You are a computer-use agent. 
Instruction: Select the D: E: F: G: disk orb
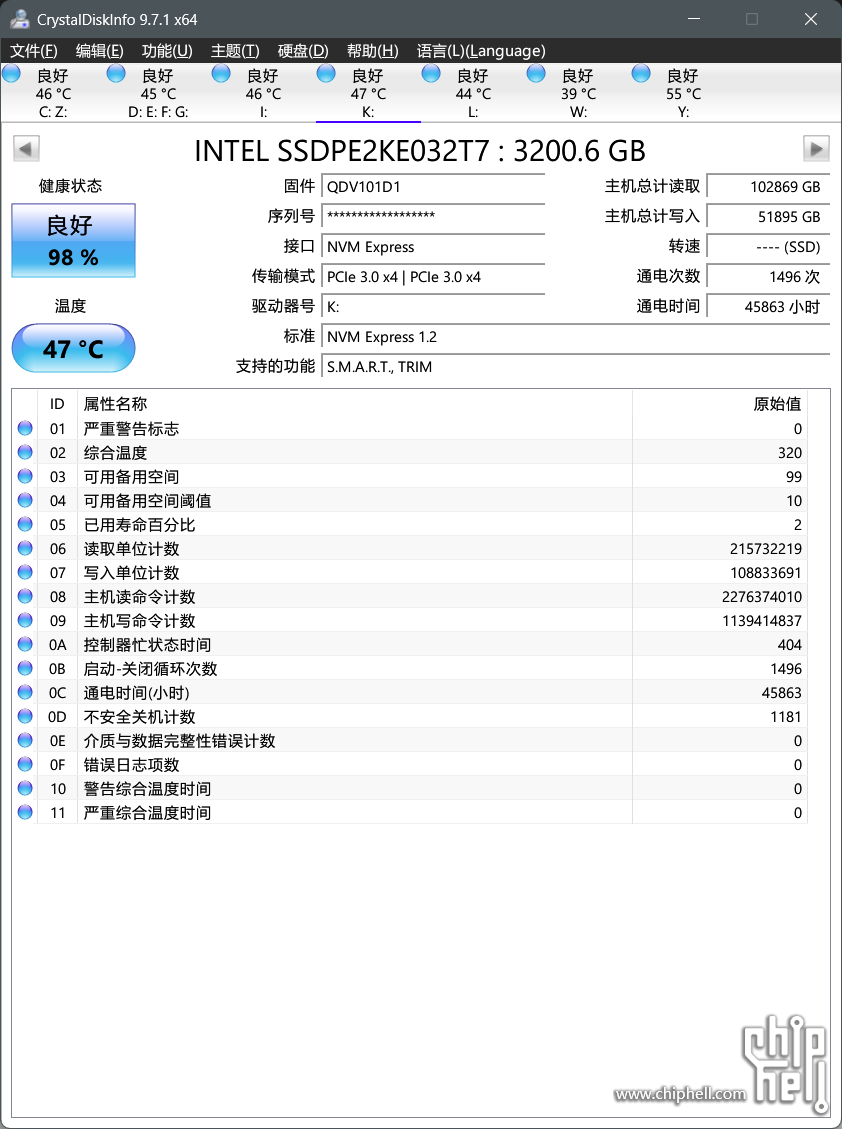(x=116, y=74)
